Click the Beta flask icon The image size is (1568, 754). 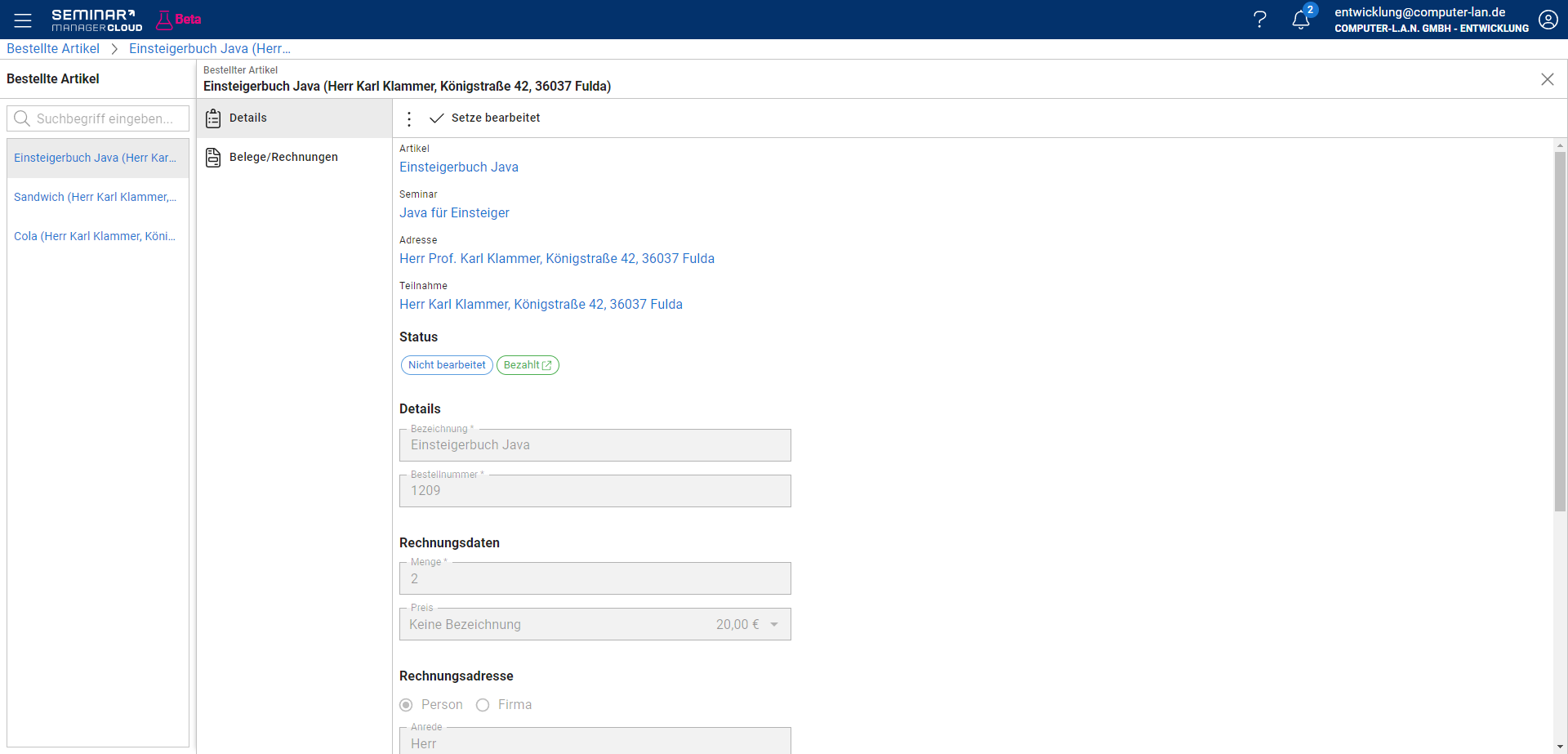pos(164,20)
